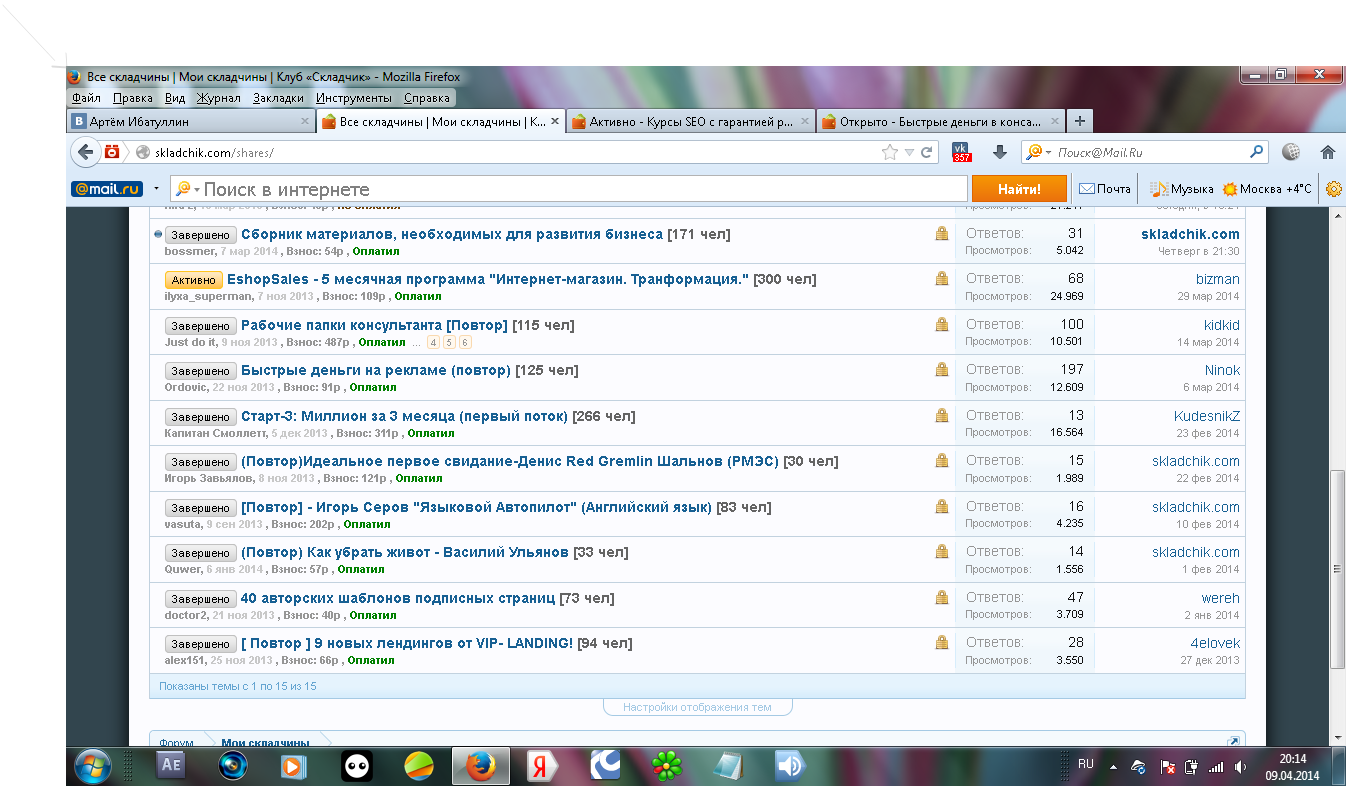Click the @mail.ru logo in toolbar

107,189
